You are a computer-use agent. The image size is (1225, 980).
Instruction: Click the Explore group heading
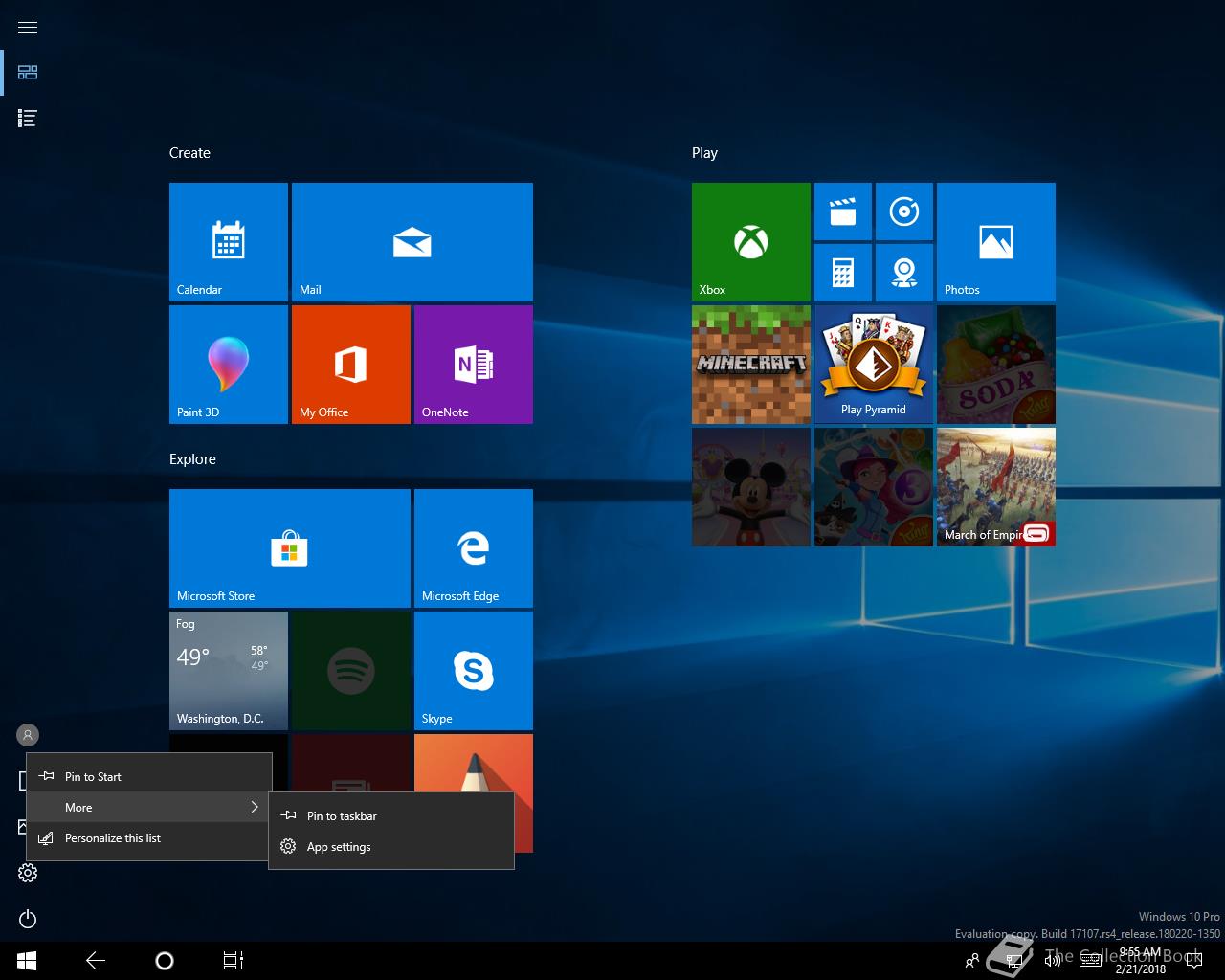192,459
